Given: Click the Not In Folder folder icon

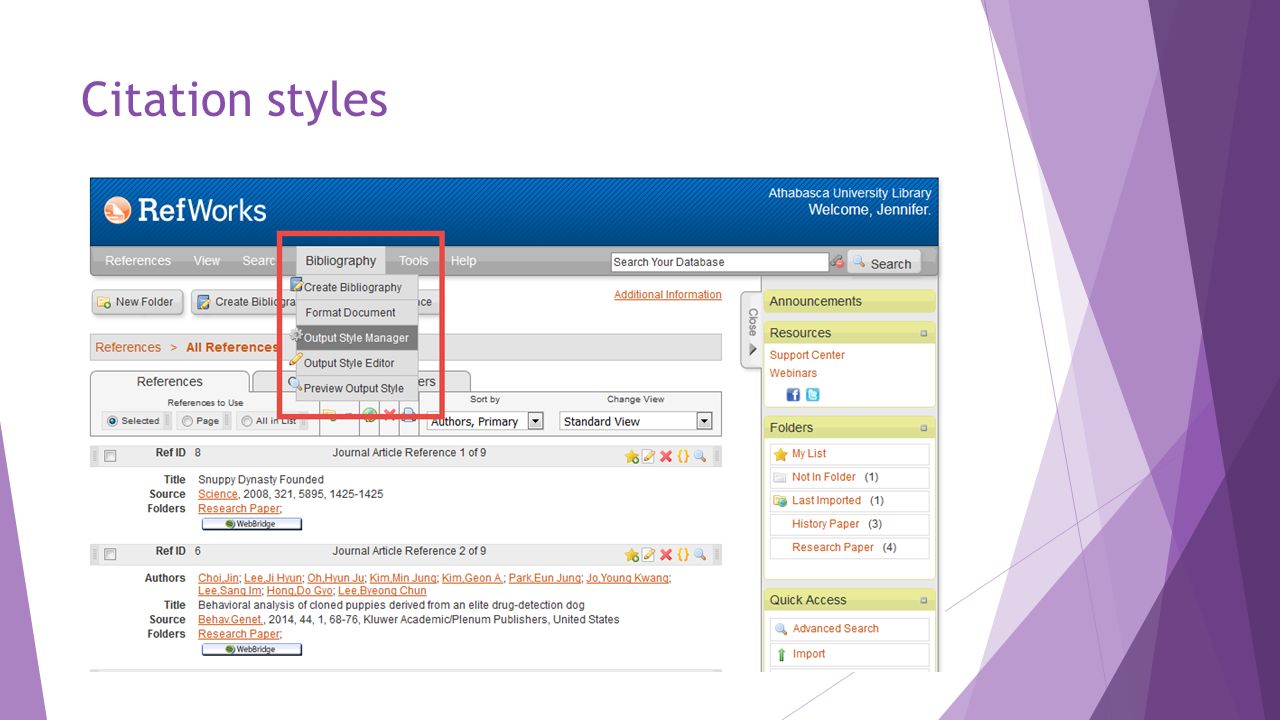Looking at the screenshot, I should pyautogui.click(x=781, y=478).
